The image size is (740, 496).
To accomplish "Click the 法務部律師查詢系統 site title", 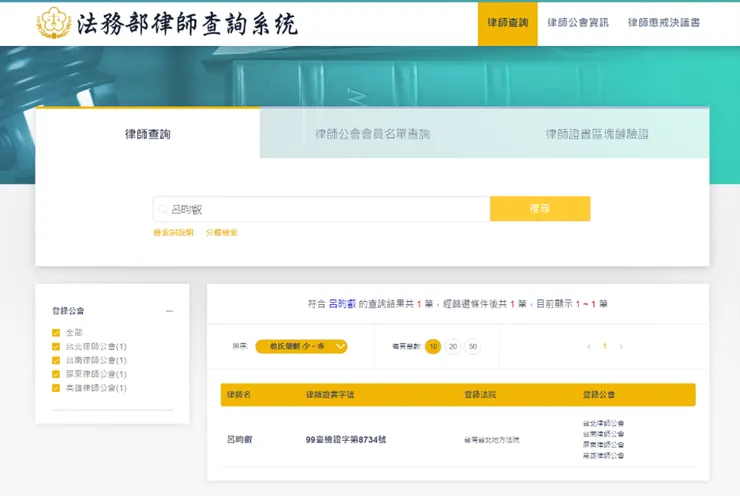I will click(x=187, y=24).
